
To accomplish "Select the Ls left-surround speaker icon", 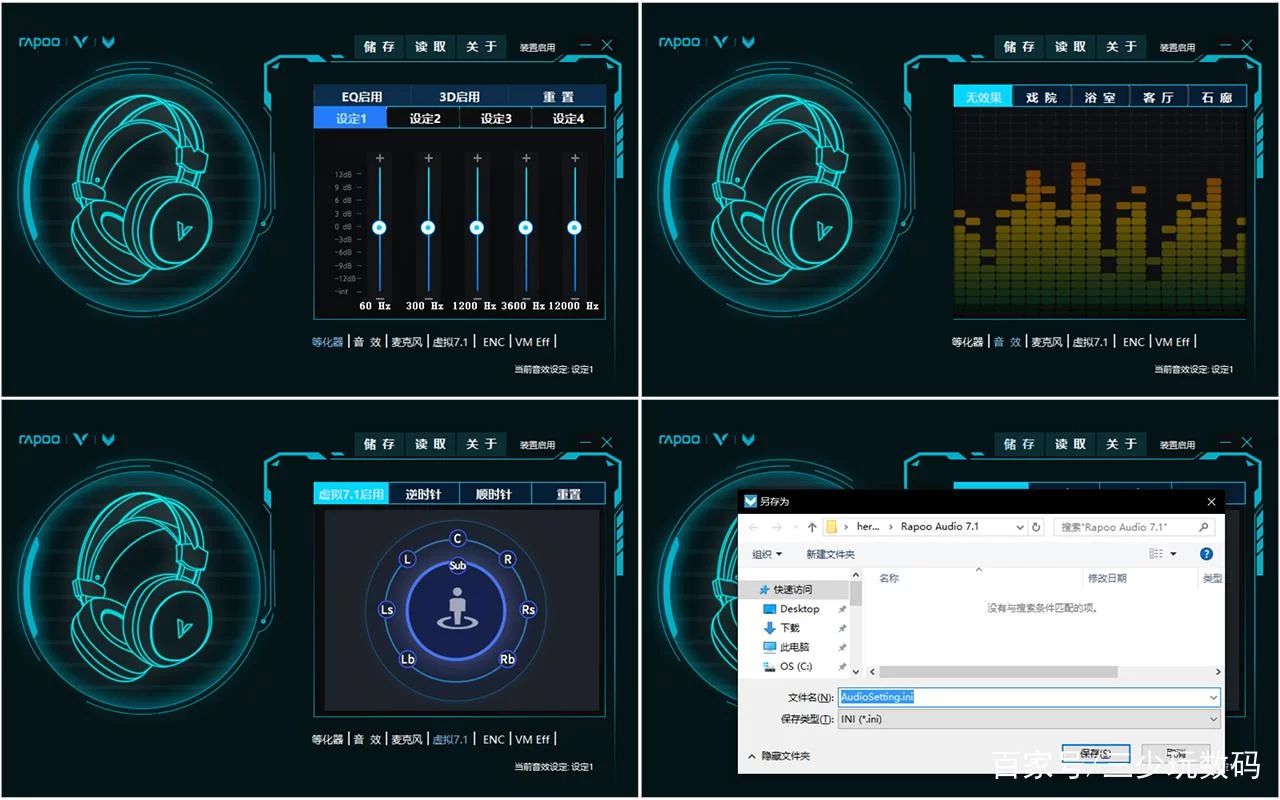I will point(387,609).
